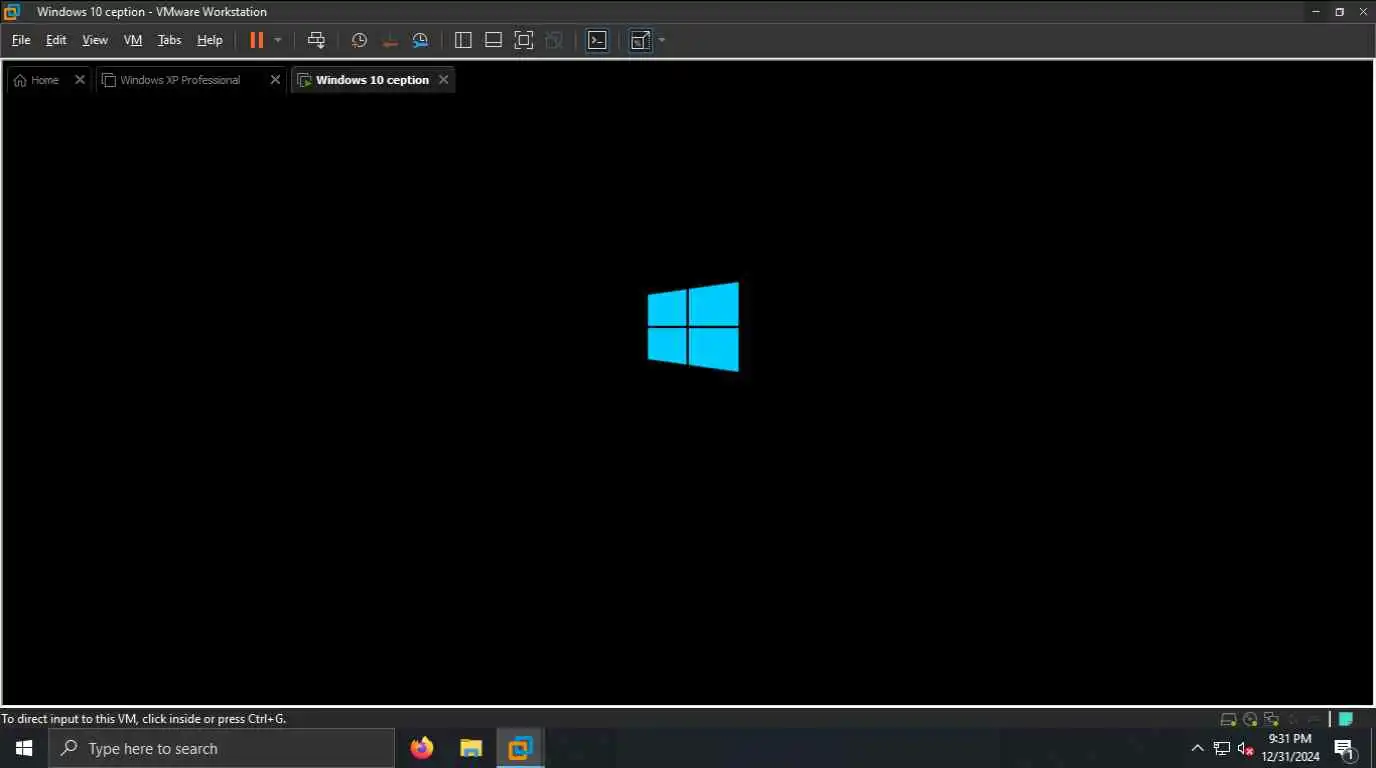Revert VM to previous snapshot
The height and width of the screenshot is (768, 1376).
tap(390, 40)
